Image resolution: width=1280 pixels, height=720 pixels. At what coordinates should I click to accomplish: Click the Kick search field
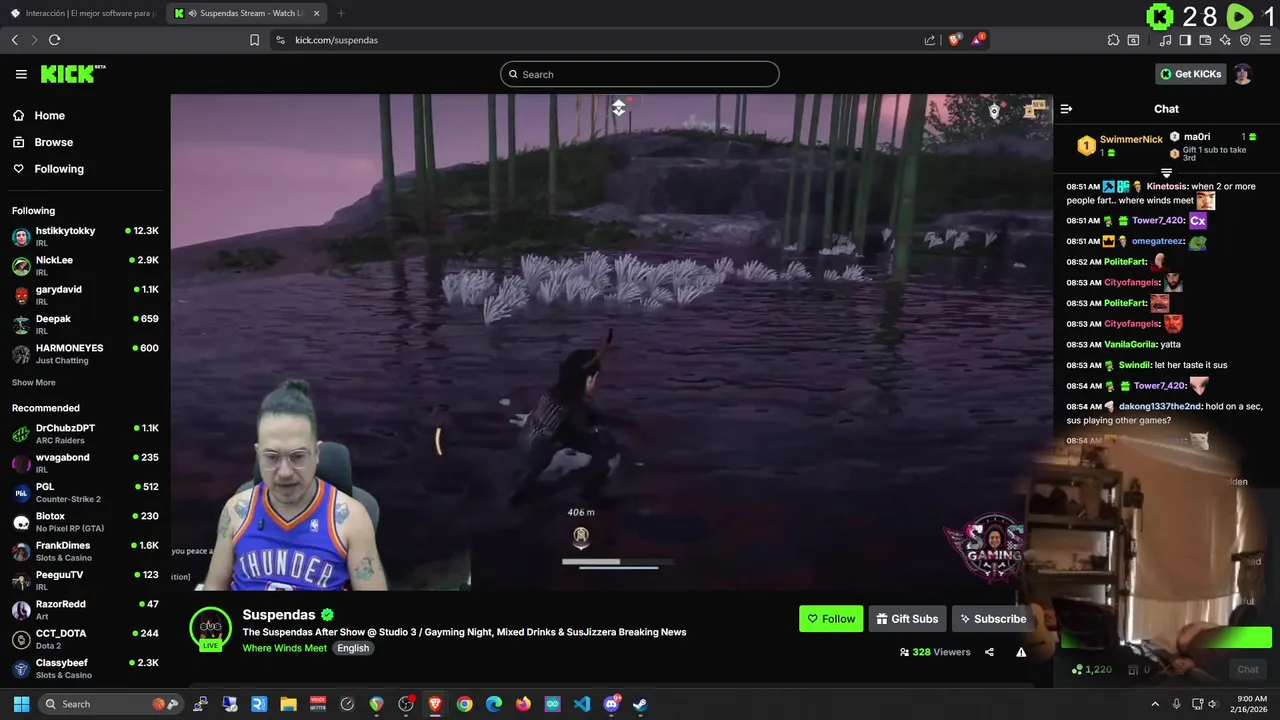click(640, 74)
